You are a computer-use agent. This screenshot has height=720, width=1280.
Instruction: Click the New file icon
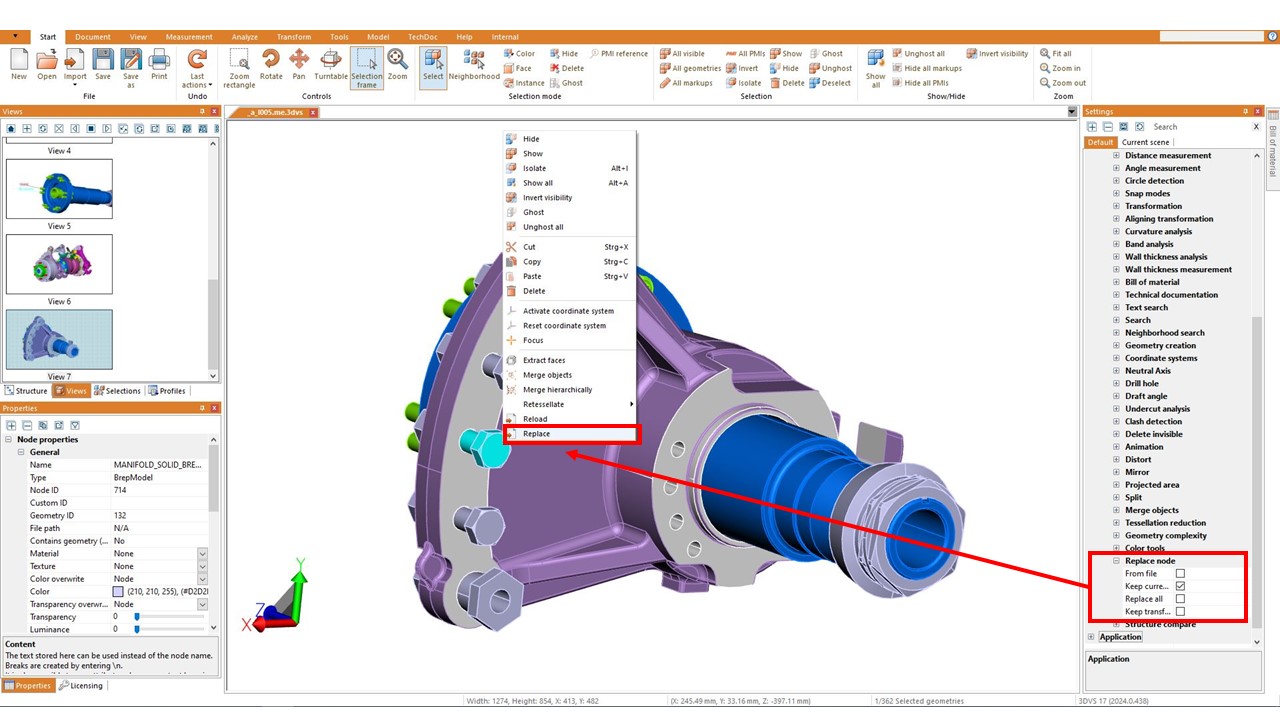click(18, 60)
